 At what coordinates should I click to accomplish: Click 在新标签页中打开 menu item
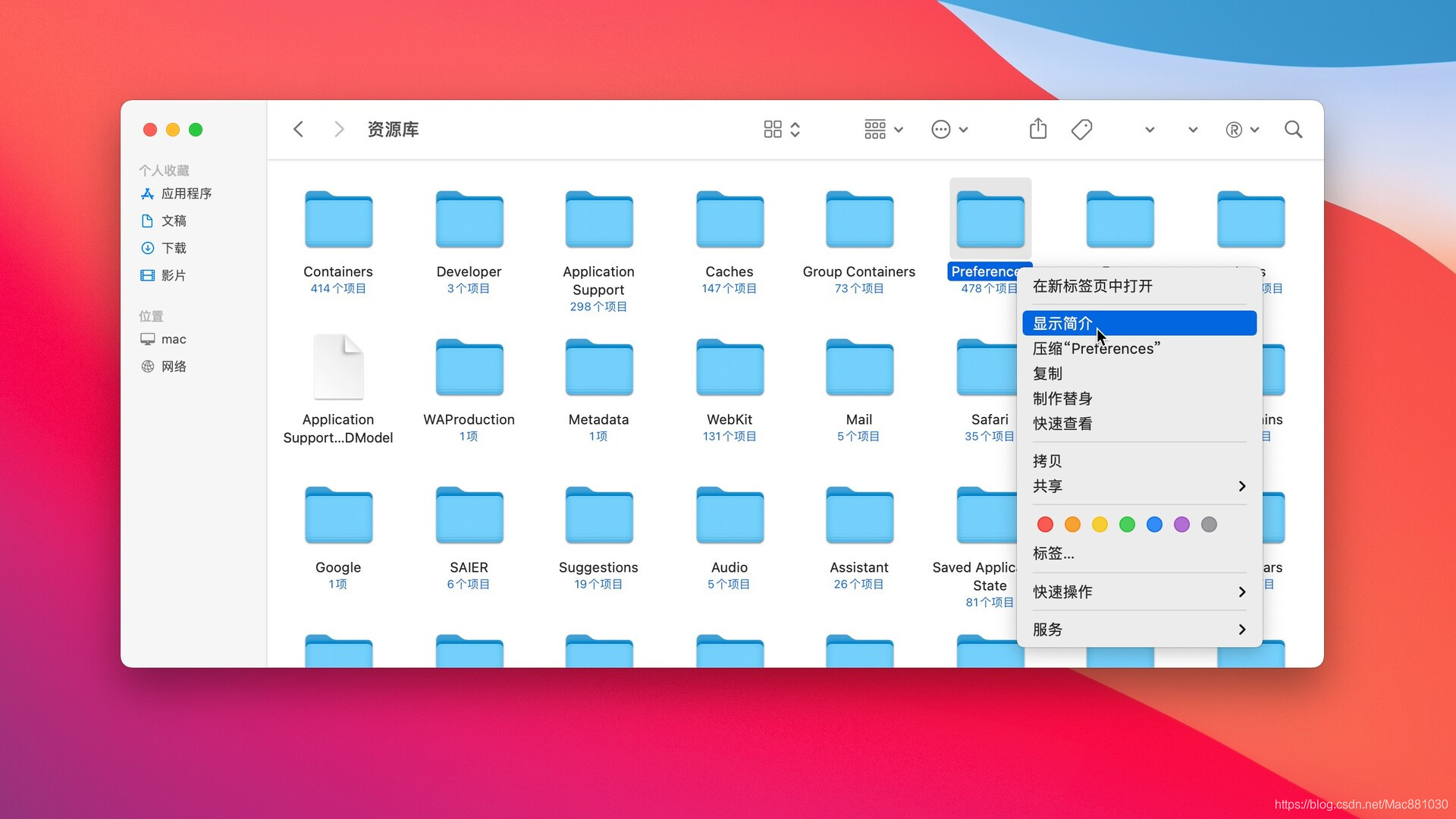pyautogui.click(x=1092, y=286)
